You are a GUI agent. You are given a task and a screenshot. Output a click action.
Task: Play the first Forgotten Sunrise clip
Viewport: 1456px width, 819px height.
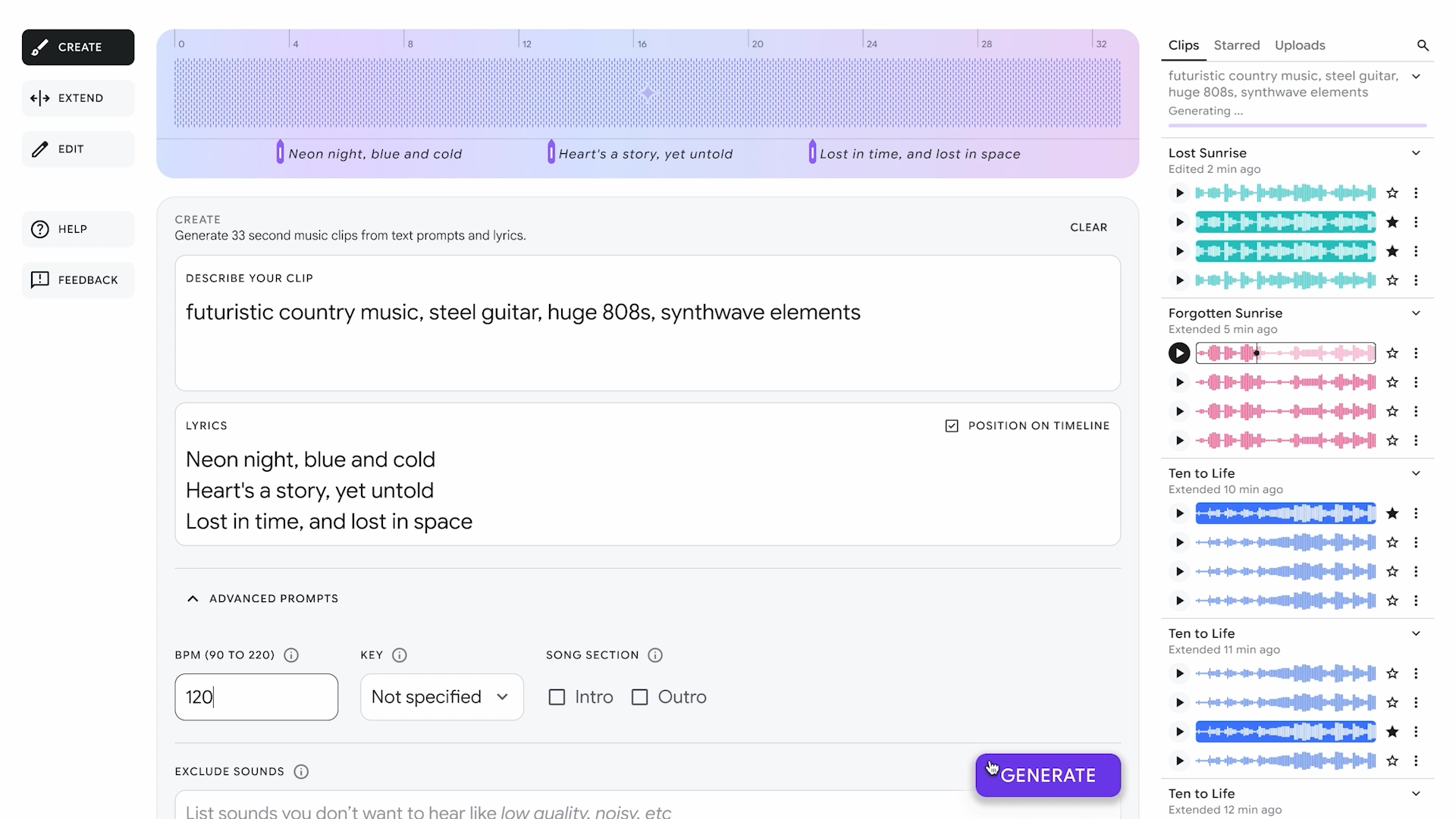tap(1178, 353)
